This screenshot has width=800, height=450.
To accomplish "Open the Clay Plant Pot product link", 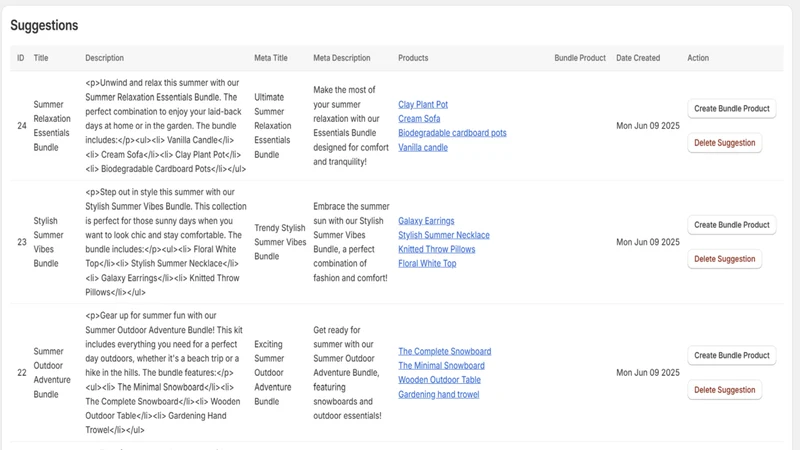I will (423, 105).
